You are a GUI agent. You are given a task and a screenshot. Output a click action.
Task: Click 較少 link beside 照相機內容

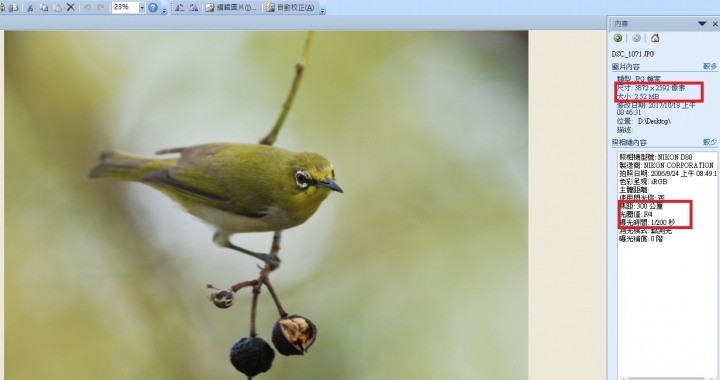pos(710,142)
